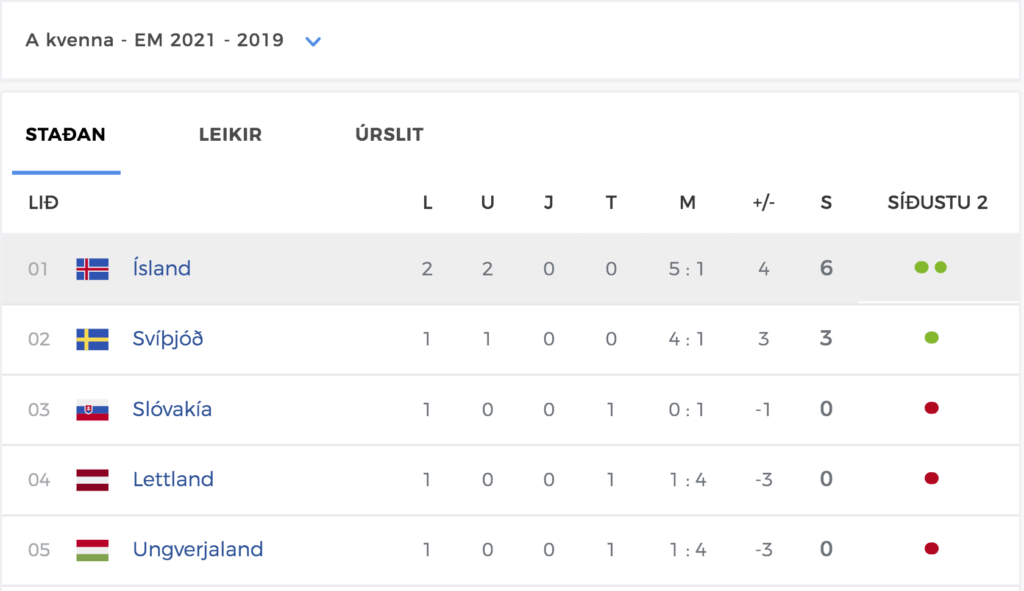Click the Slovakia flag icon

coord(92,410)
